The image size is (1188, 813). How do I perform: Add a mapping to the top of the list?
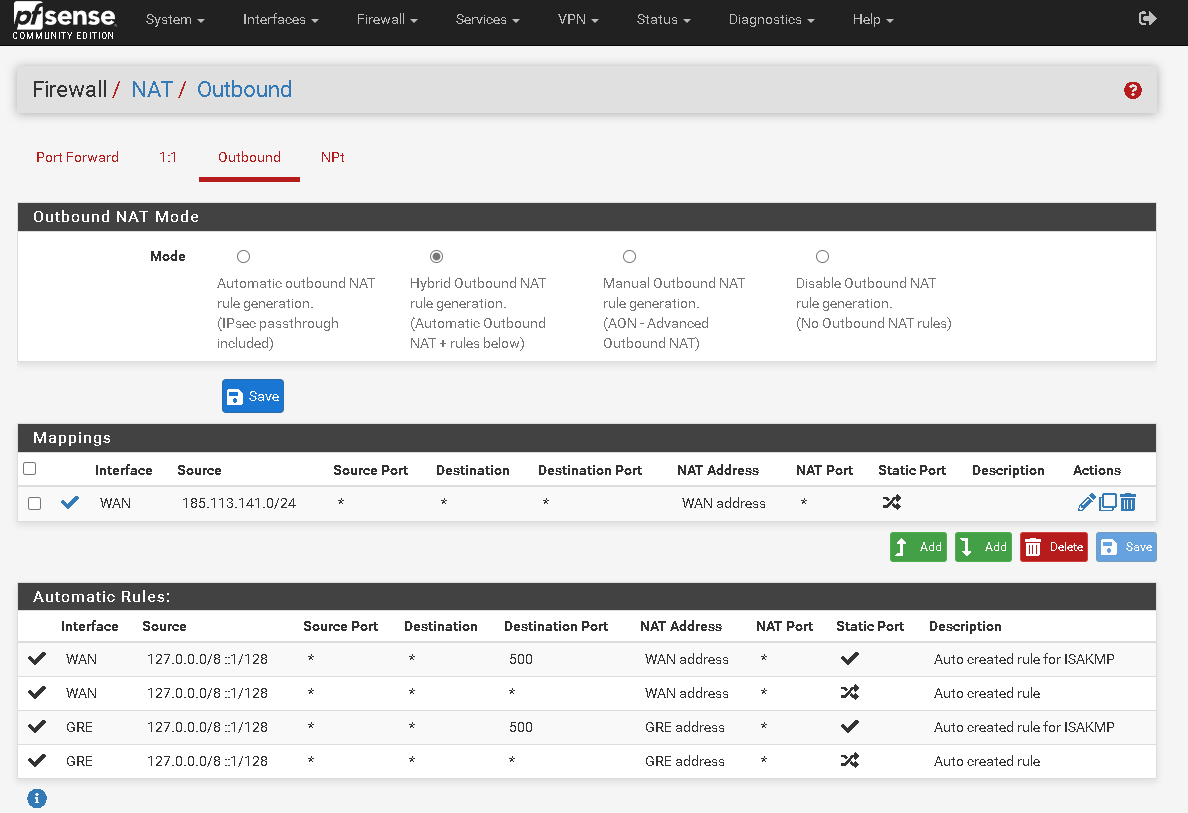point(918,547)
